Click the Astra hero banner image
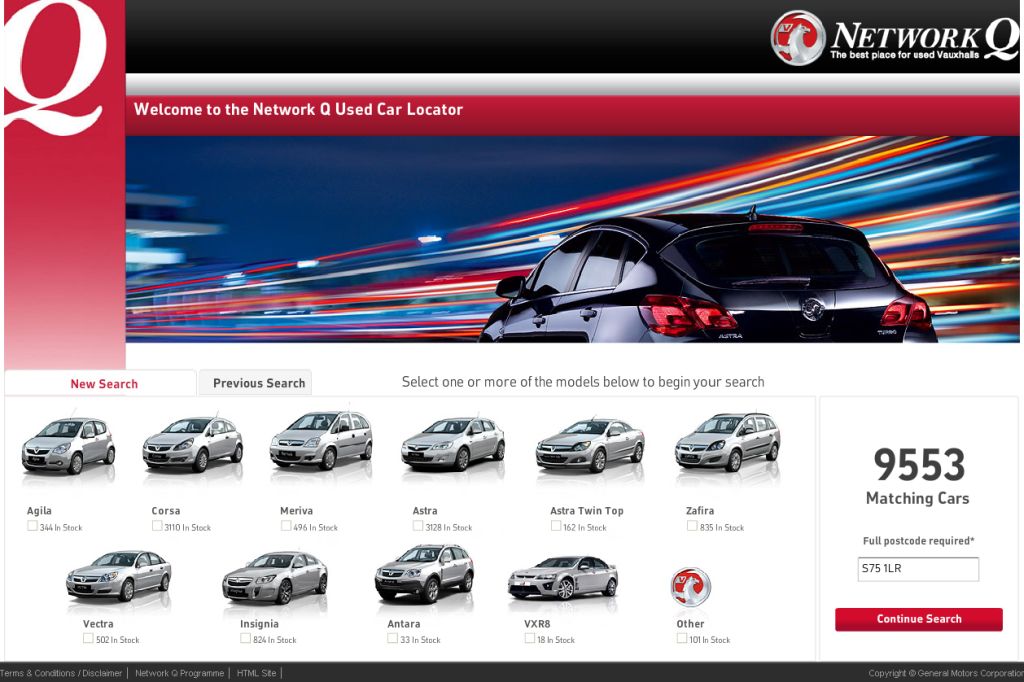Screen dimensions: 1024x682 572,239
